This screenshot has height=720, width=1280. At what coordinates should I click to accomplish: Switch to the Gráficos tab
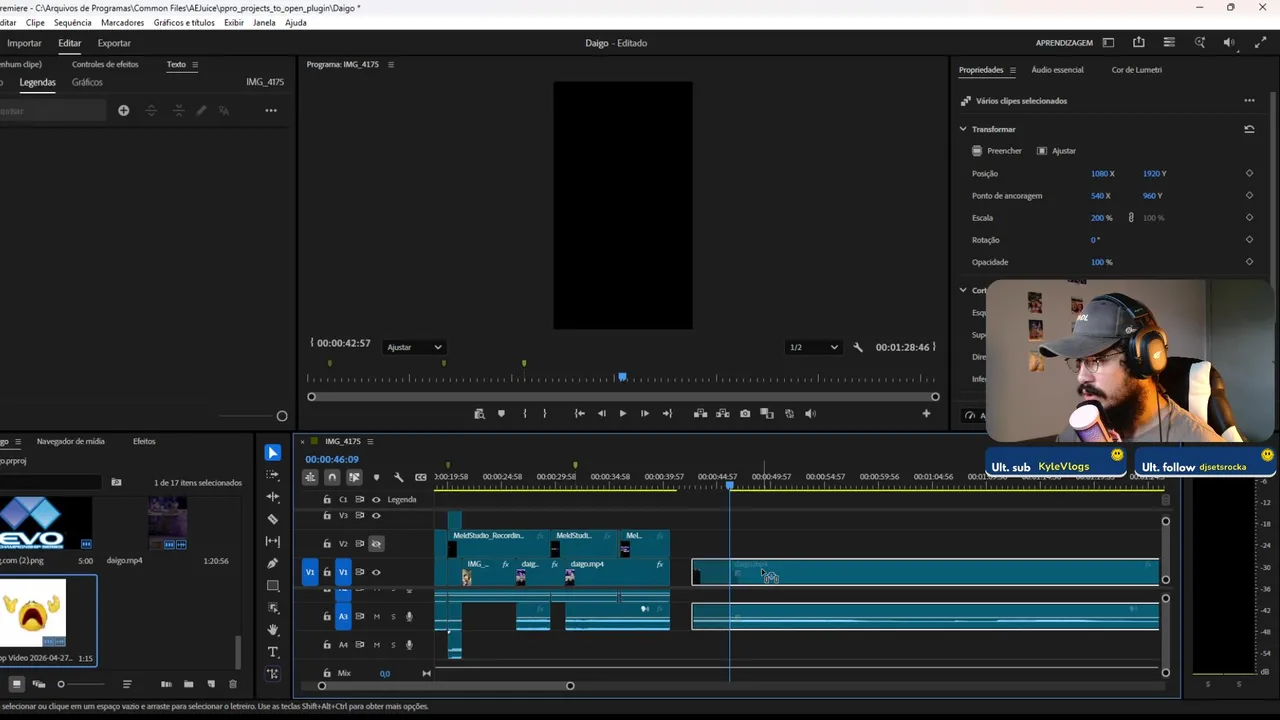click(87, 82)
